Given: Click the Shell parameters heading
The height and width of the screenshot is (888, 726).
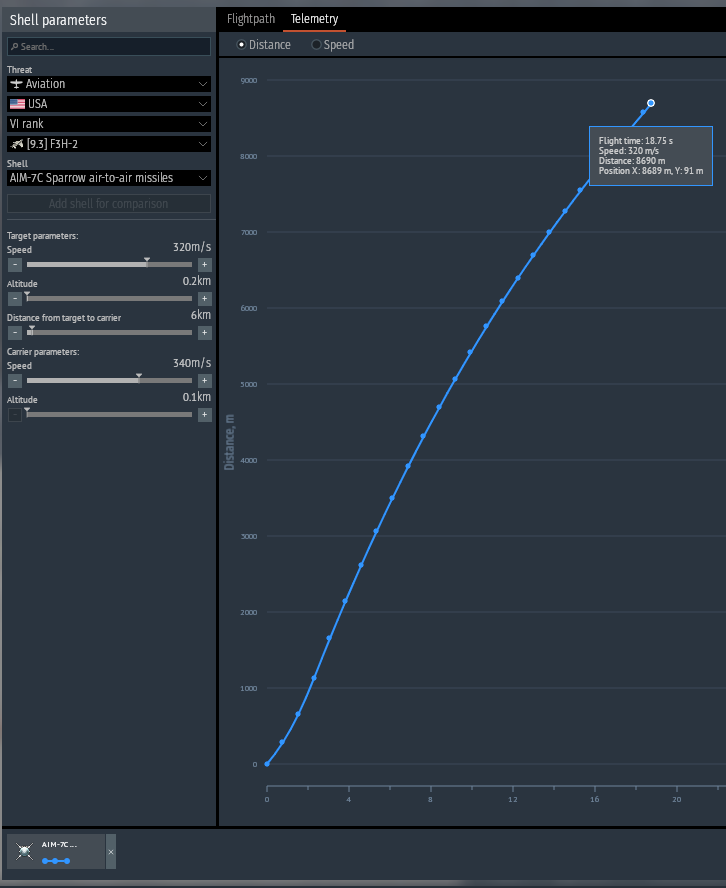Looking at the screenshot, I should click(58, 20).
